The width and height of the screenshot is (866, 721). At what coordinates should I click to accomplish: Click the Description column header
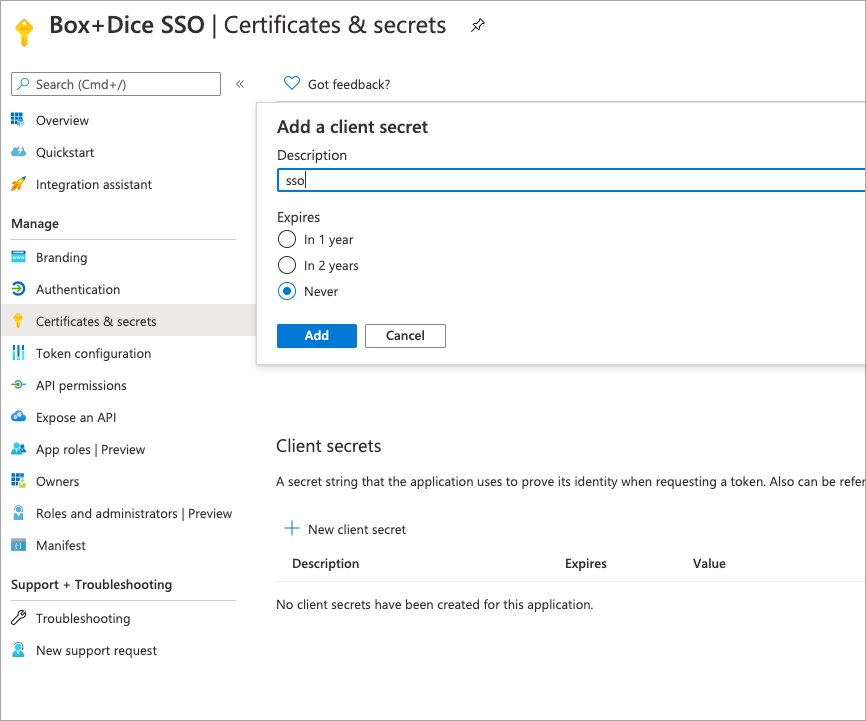(325, 564)
